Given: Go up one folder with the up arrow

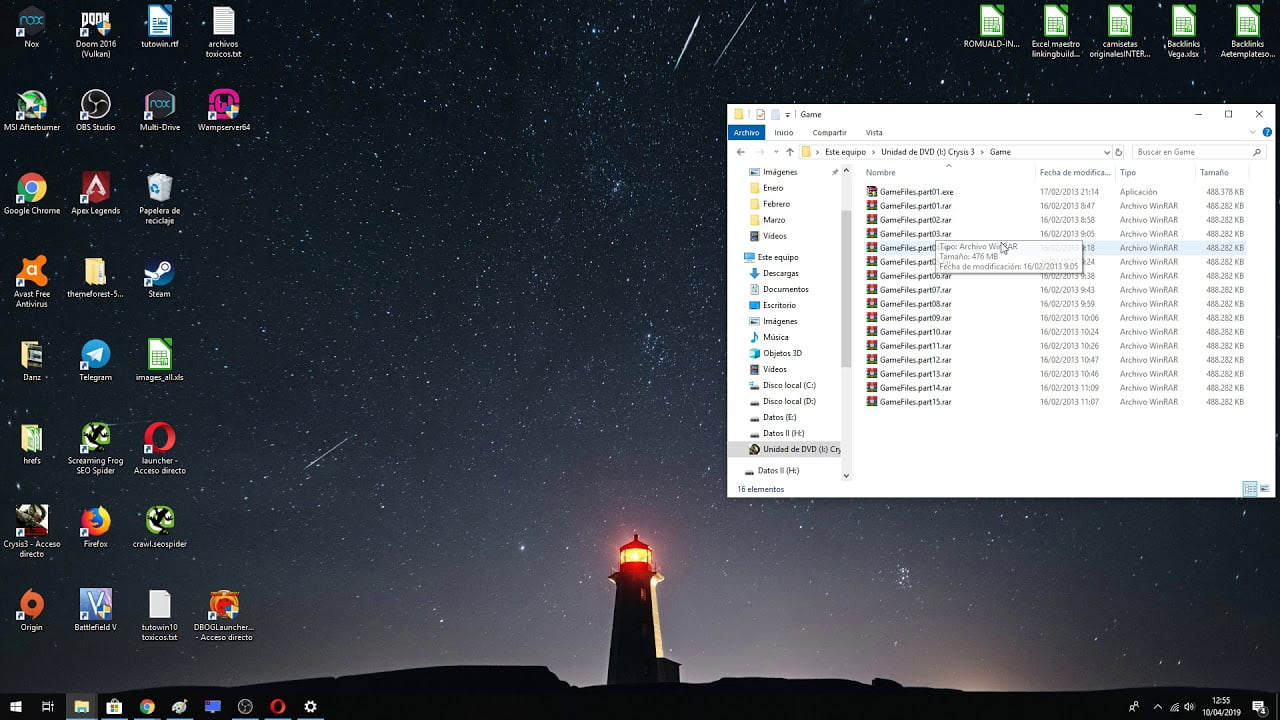Looking at the screenshot, I should point(789,152).
